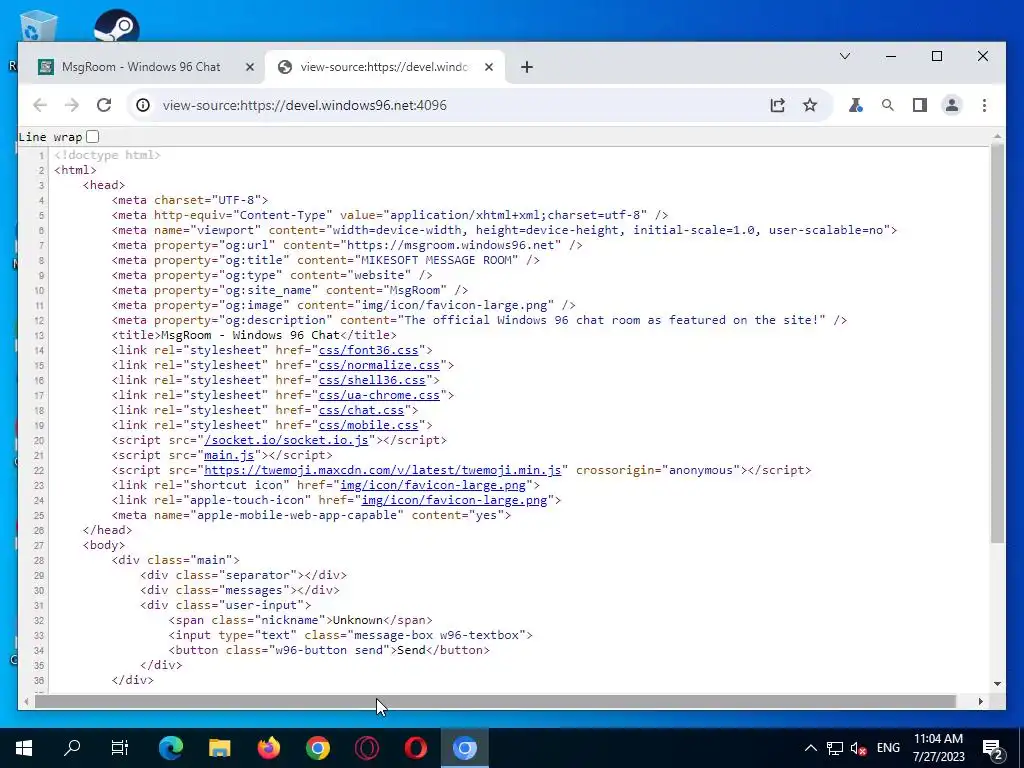The height and width of the screenshot is (768, 1024).
Task: Open the Windows Start menu
Action: pos(24,748)
